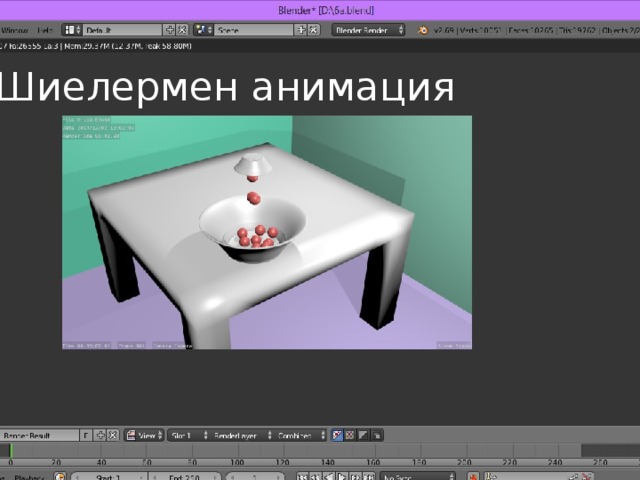This screenshot has height=480, width=640.
Task: Open the Window menu
Action: click(15, 30)
